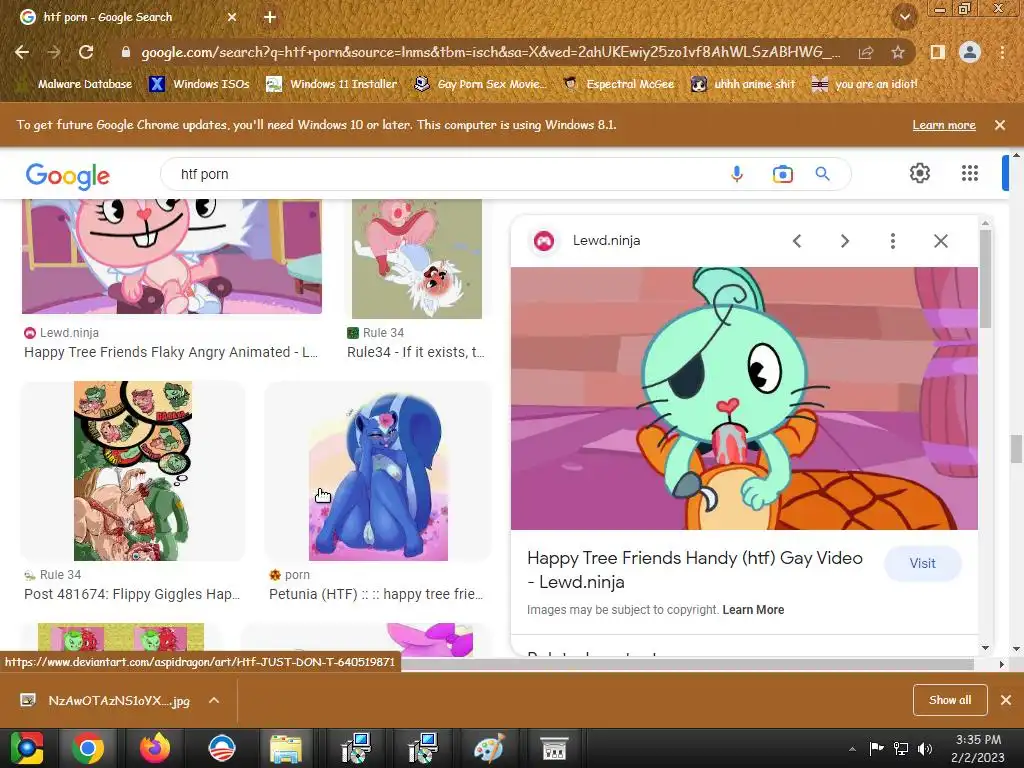The width and height of the screenshot is (1024, 768).
Task: Share this page from the address bar
Action: [x=866, y=52]
